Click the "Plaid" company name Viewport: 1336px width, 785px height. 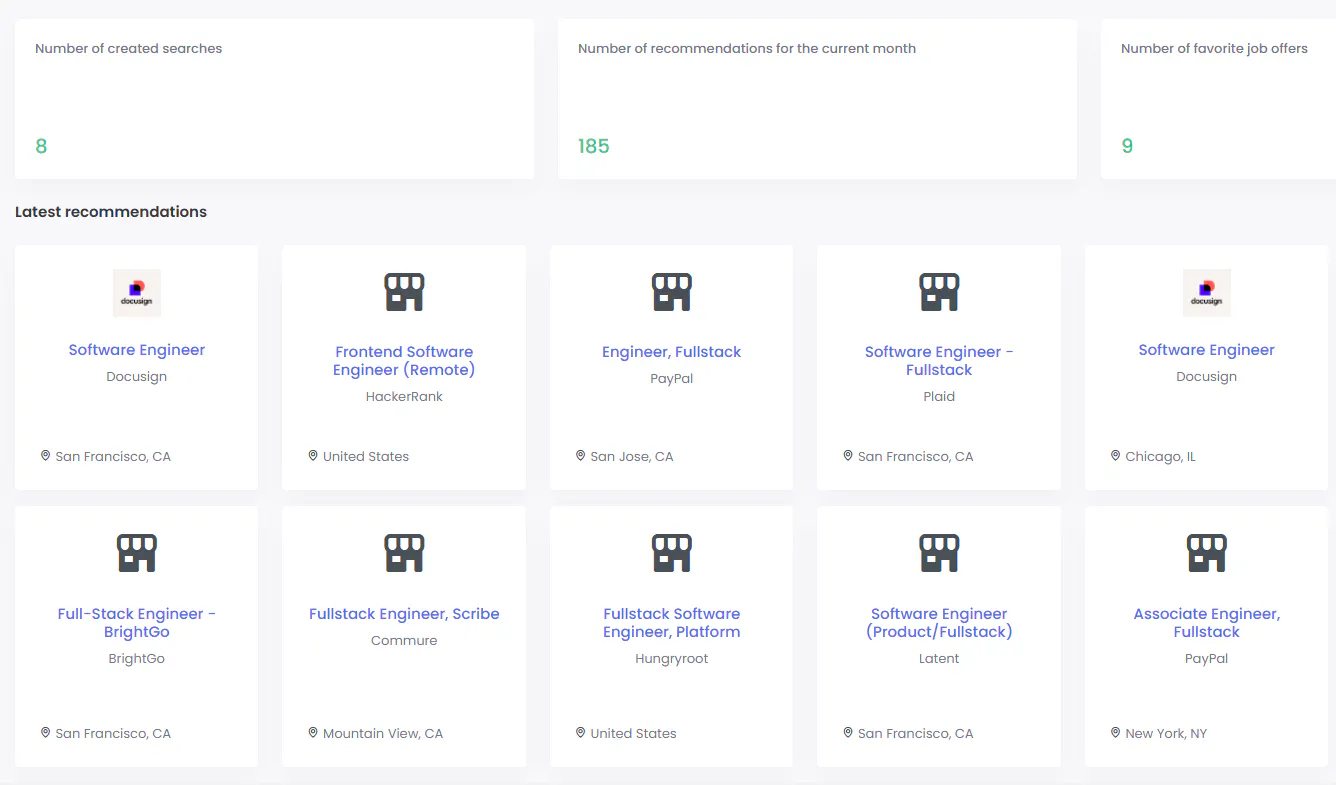[x=939, y=397]
